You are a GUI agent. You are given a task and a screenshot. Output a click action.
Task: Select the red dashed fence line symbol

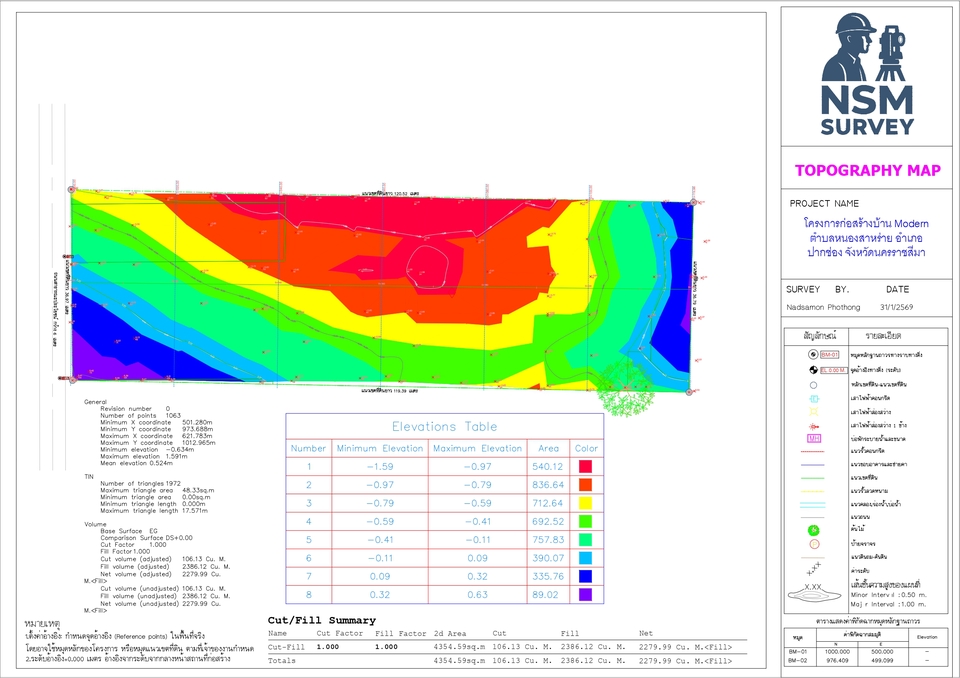(812, 450)
